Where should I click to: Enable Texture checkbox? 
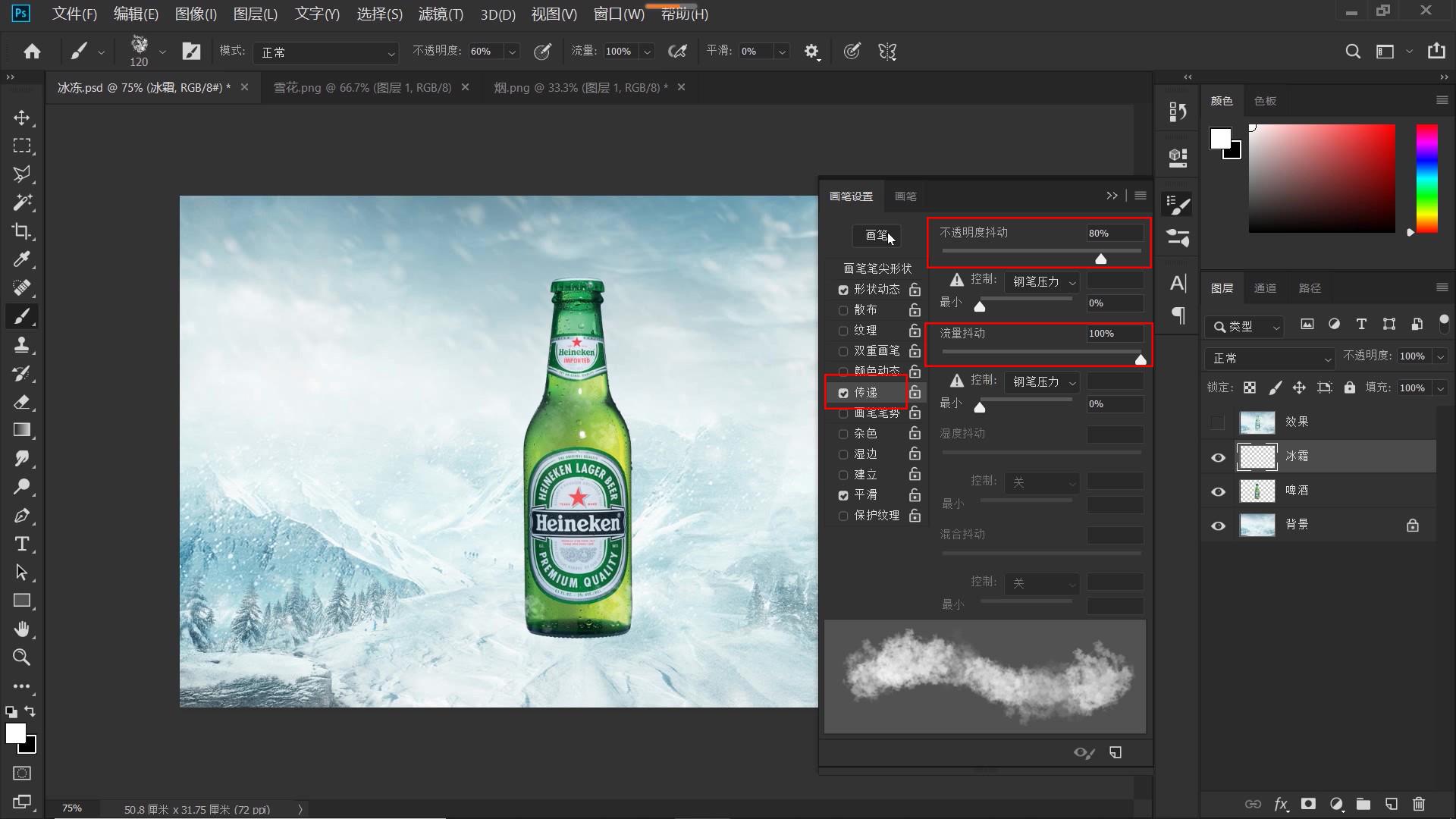tap(843, 331)
